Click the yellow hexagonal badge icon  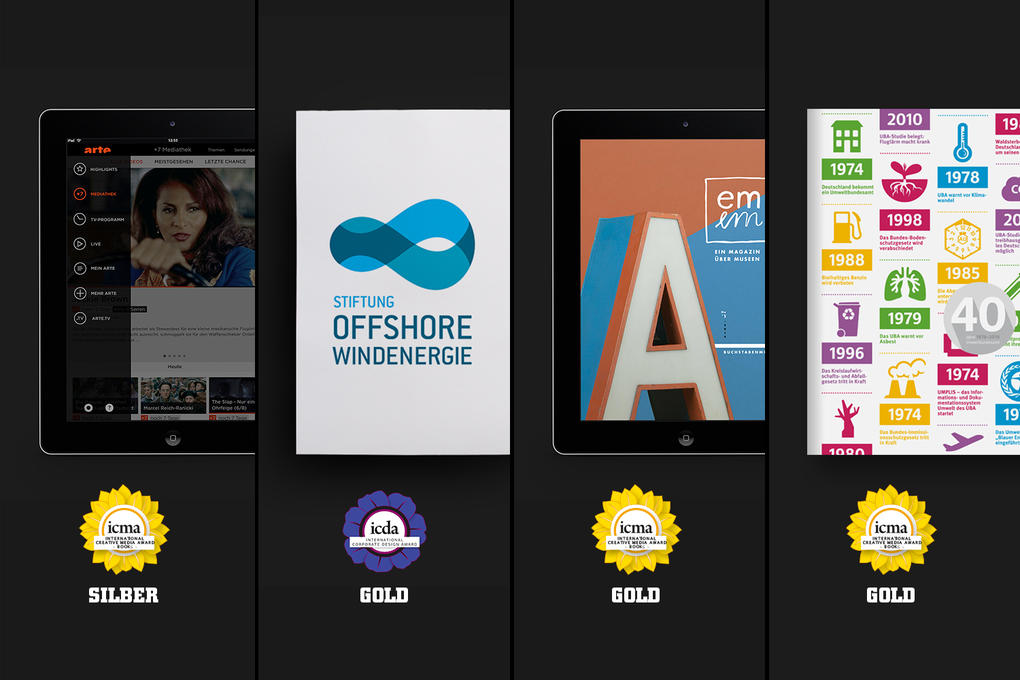[x=962, y=239]
